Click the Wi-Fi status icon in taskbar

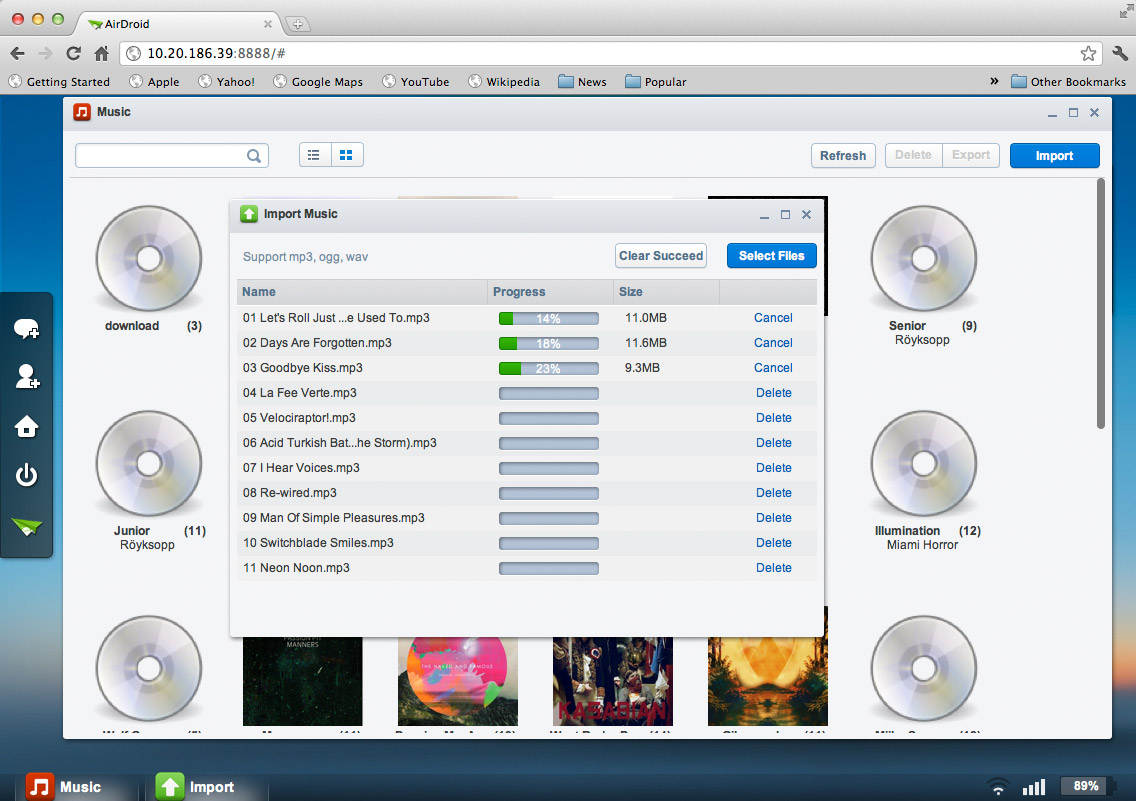coord(997,786)
